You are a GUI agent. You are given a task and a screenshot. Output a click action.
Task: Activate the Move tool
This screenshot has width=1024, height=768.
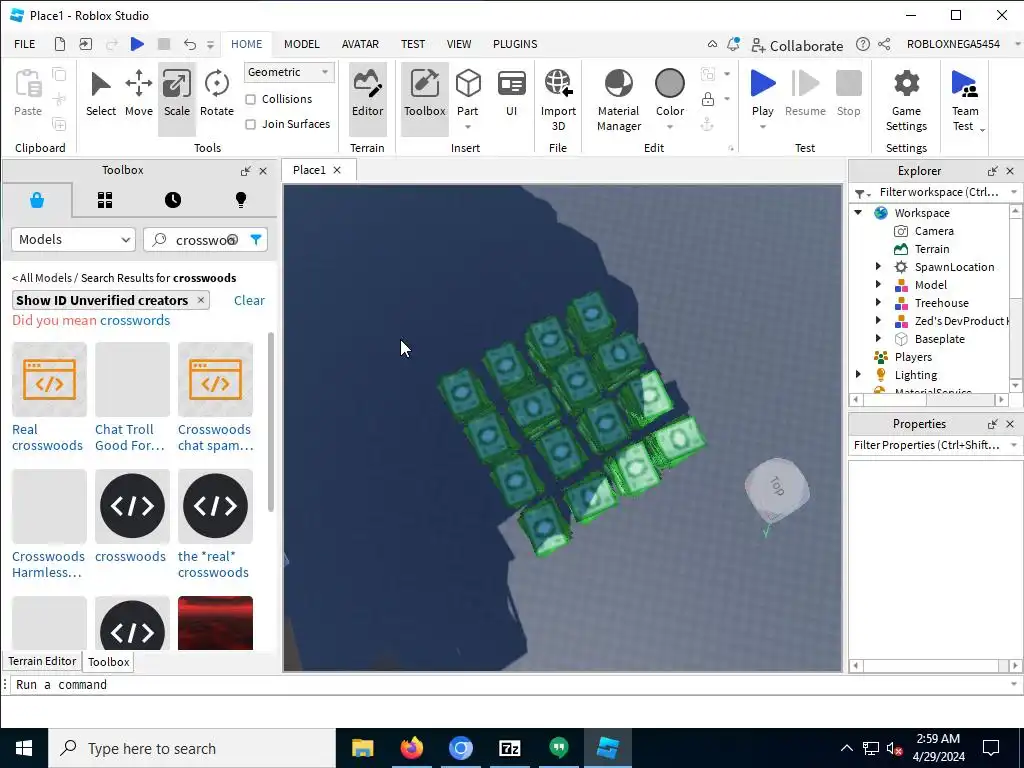138,95
